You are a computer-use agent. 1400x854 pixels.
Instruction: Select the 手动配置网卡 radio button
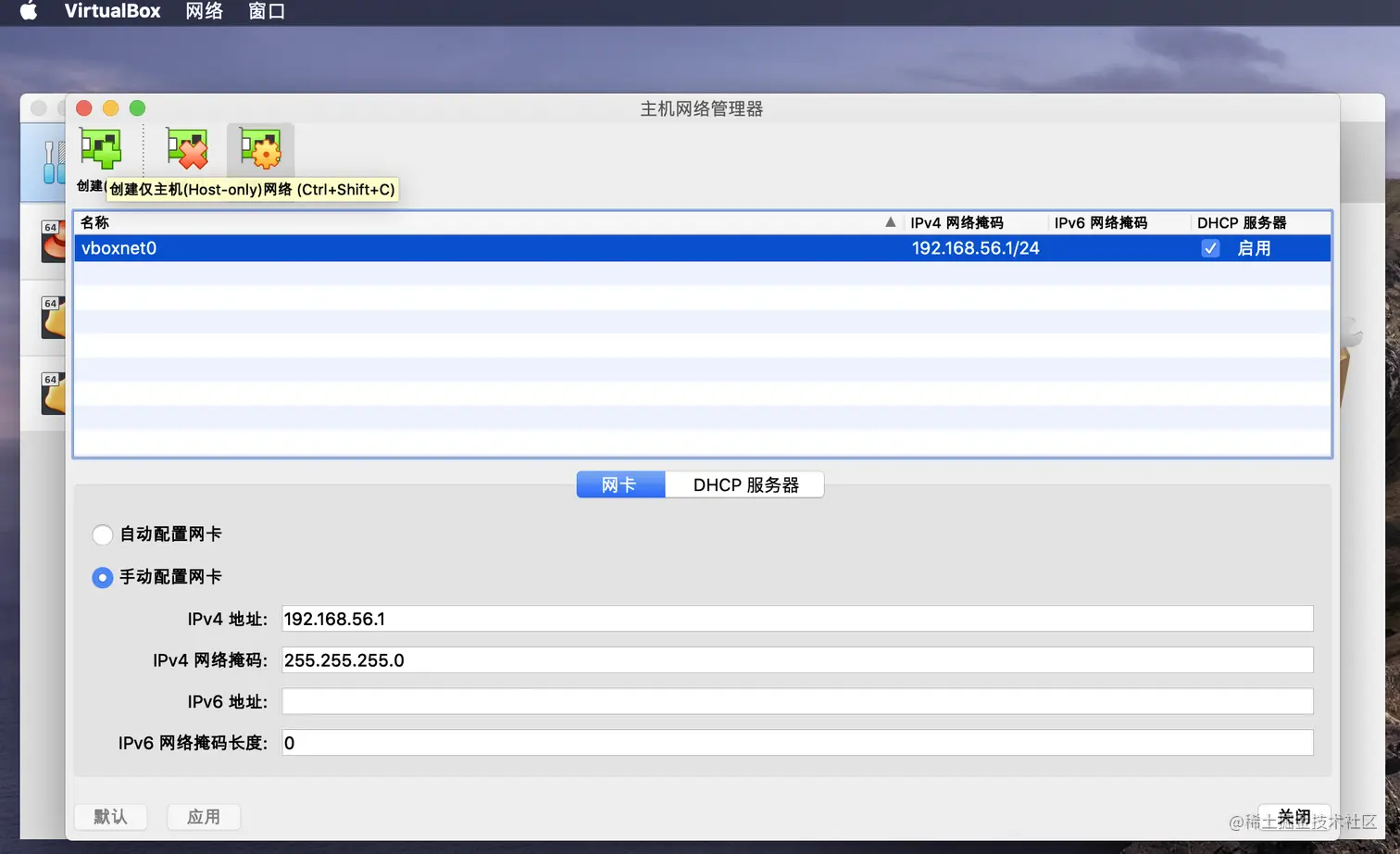pos(103,577)
